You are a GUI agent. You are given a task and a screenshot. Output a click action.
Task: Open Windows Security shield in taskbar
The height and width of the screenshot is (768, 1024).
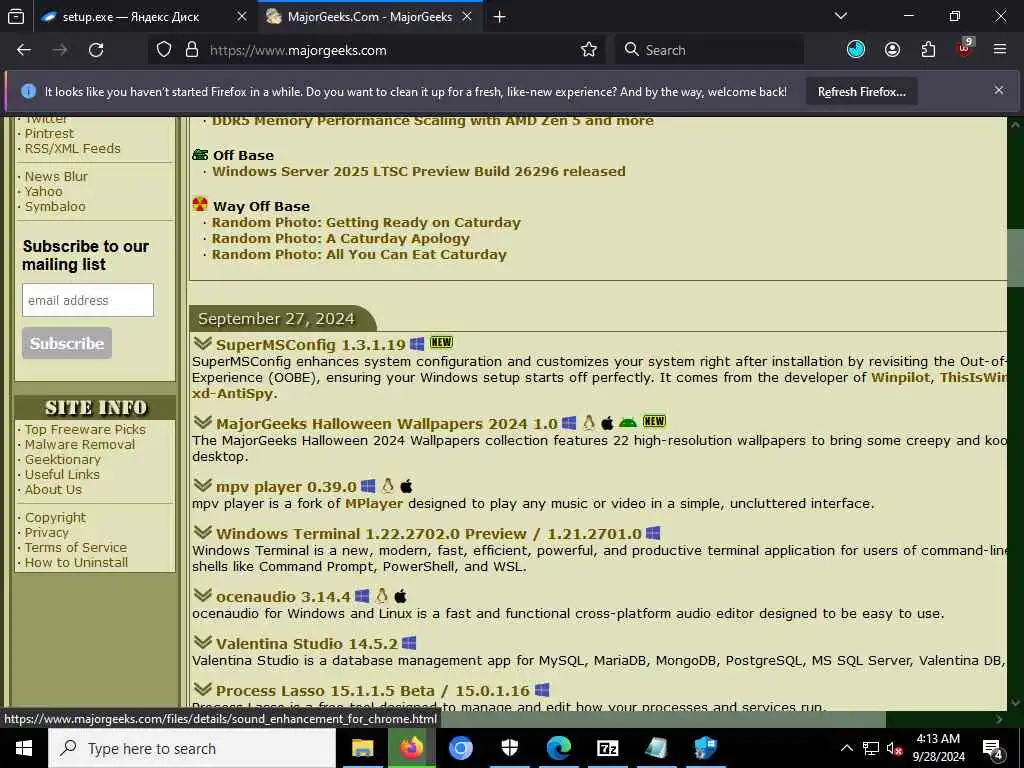(x=509, y=748)
